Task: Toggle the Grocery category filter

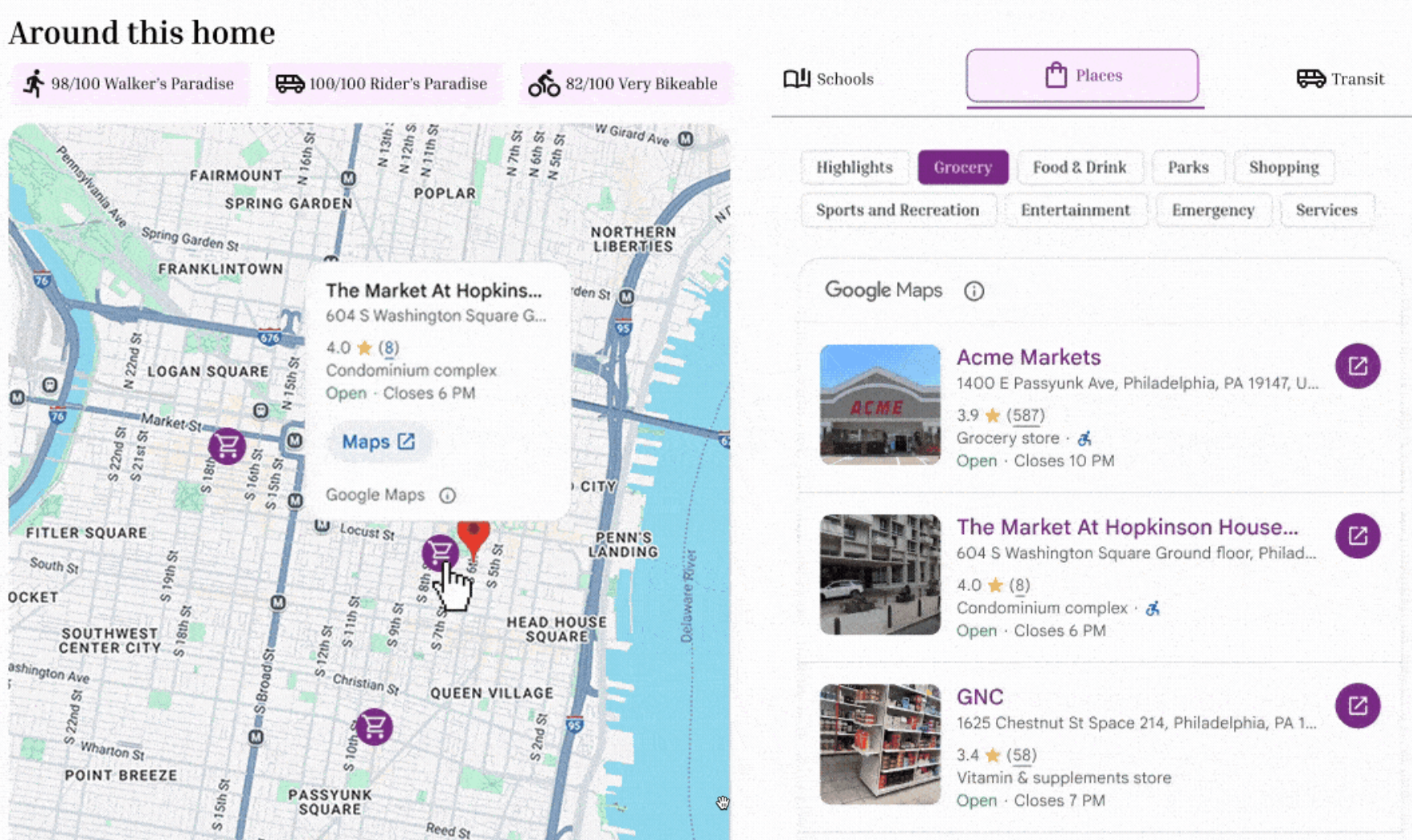Action: 962,168
